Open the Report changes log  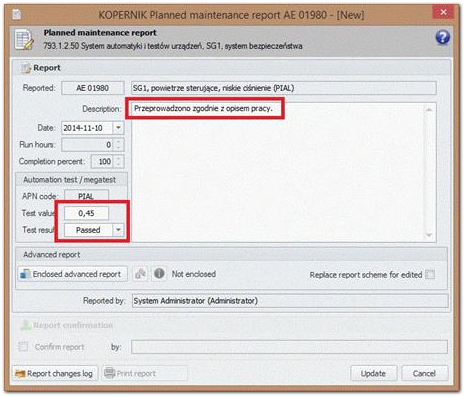coord(55,373)
